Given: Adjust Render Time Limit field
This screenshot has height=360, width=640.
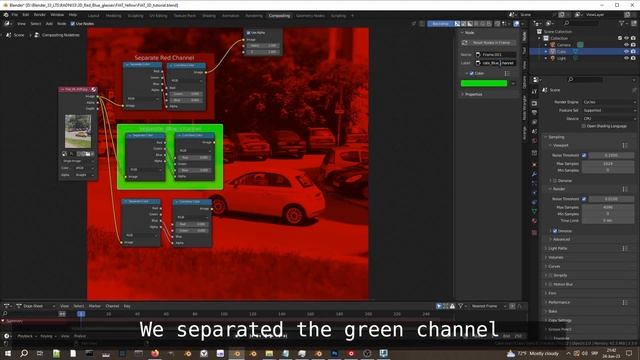Looking at the screenshot, I should tap(608, 220).
